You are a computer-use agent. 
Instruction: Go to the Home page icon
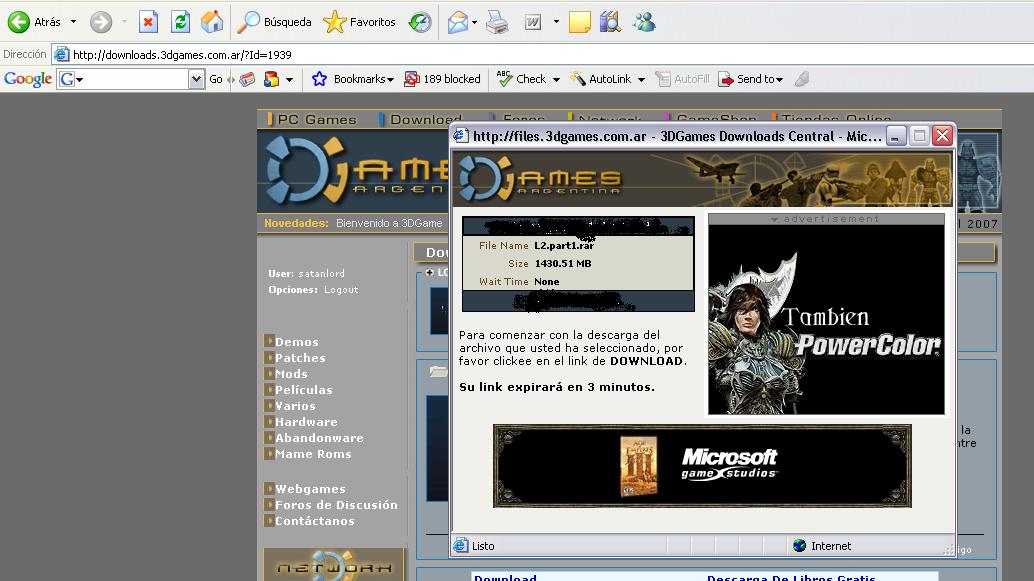(212, 22)
